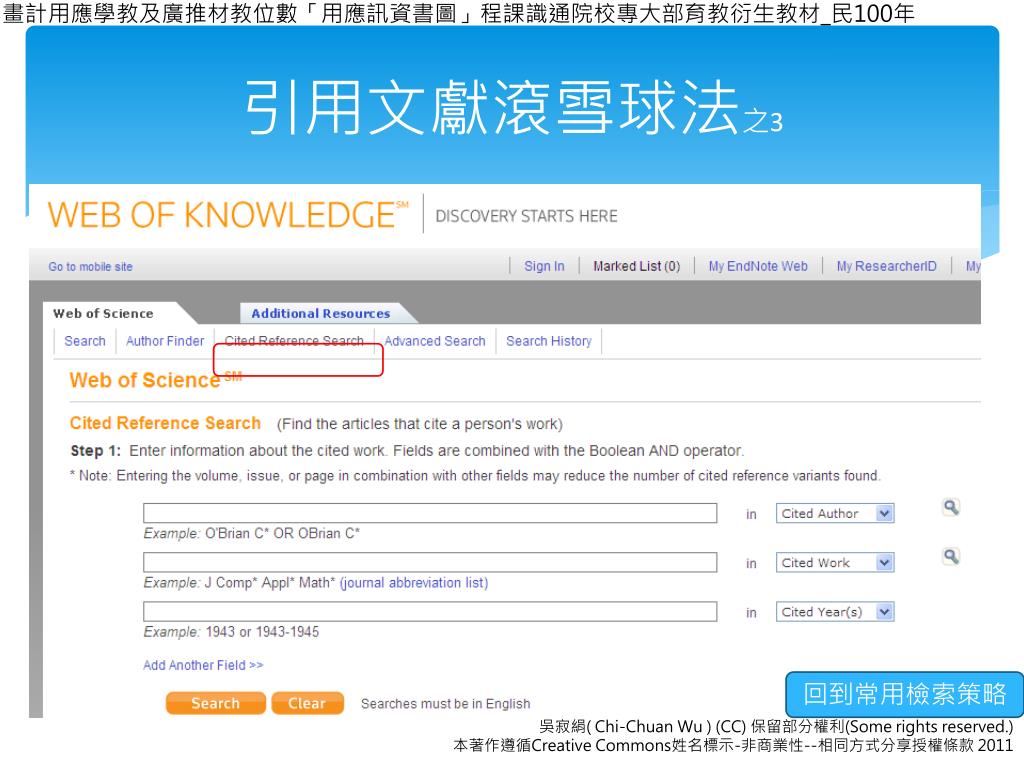Click the Cited Reference Search heading text

165,423
